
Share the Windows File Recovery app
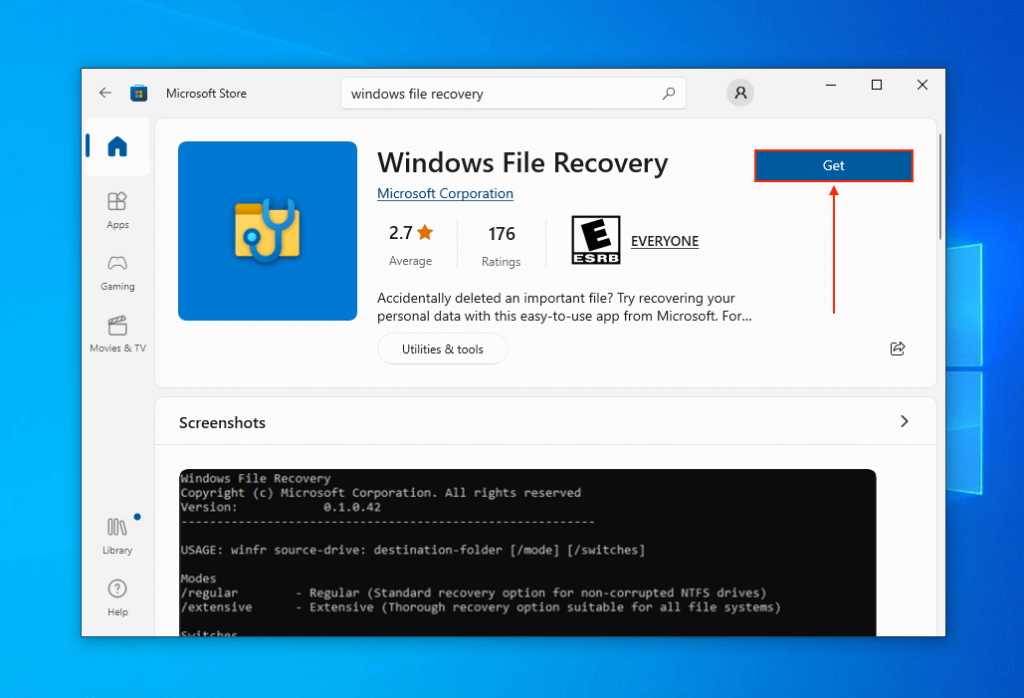point(897,348)
